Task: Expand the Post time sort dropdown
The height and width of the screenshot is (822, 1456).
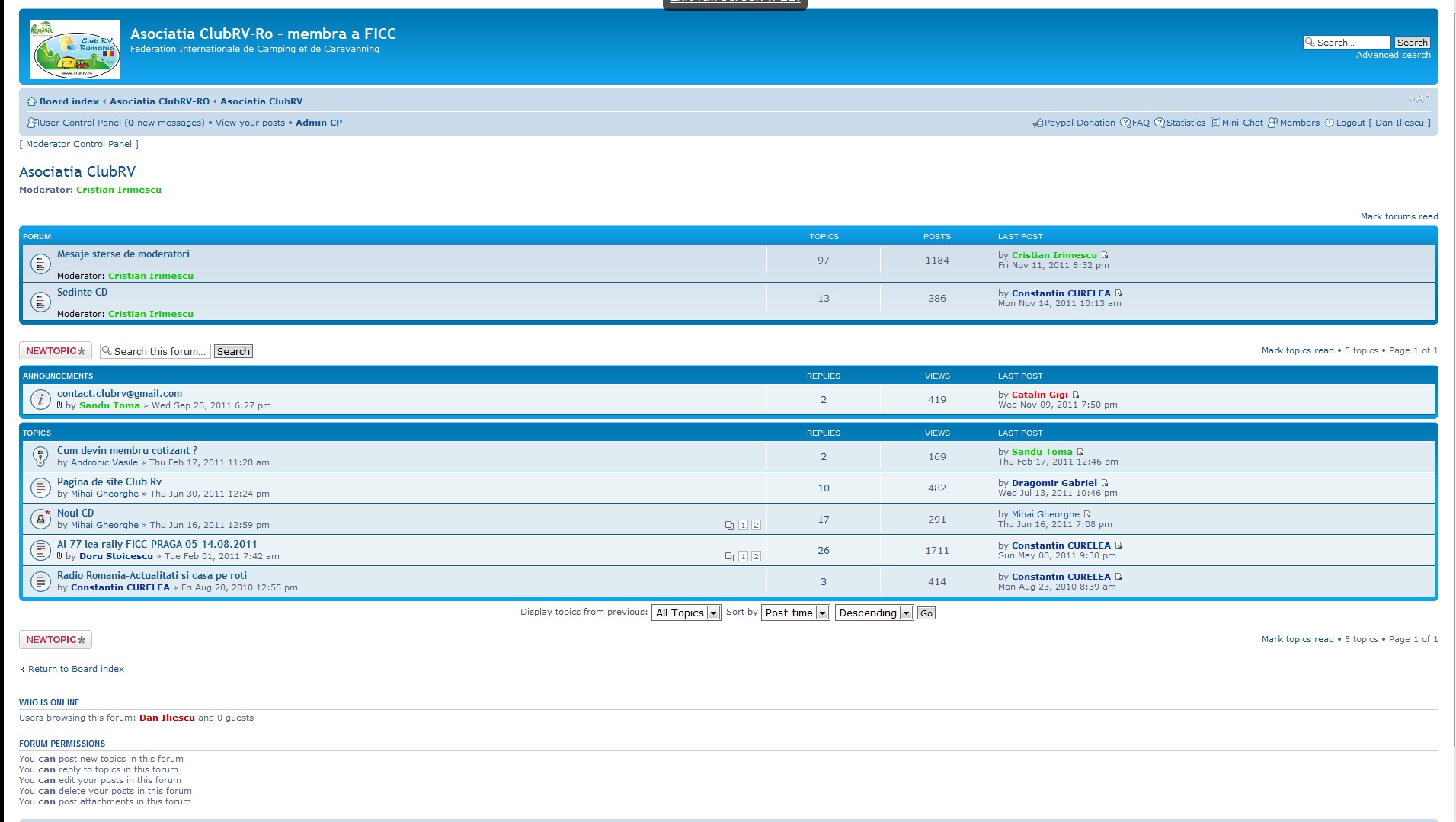Action: pos(795,613)
